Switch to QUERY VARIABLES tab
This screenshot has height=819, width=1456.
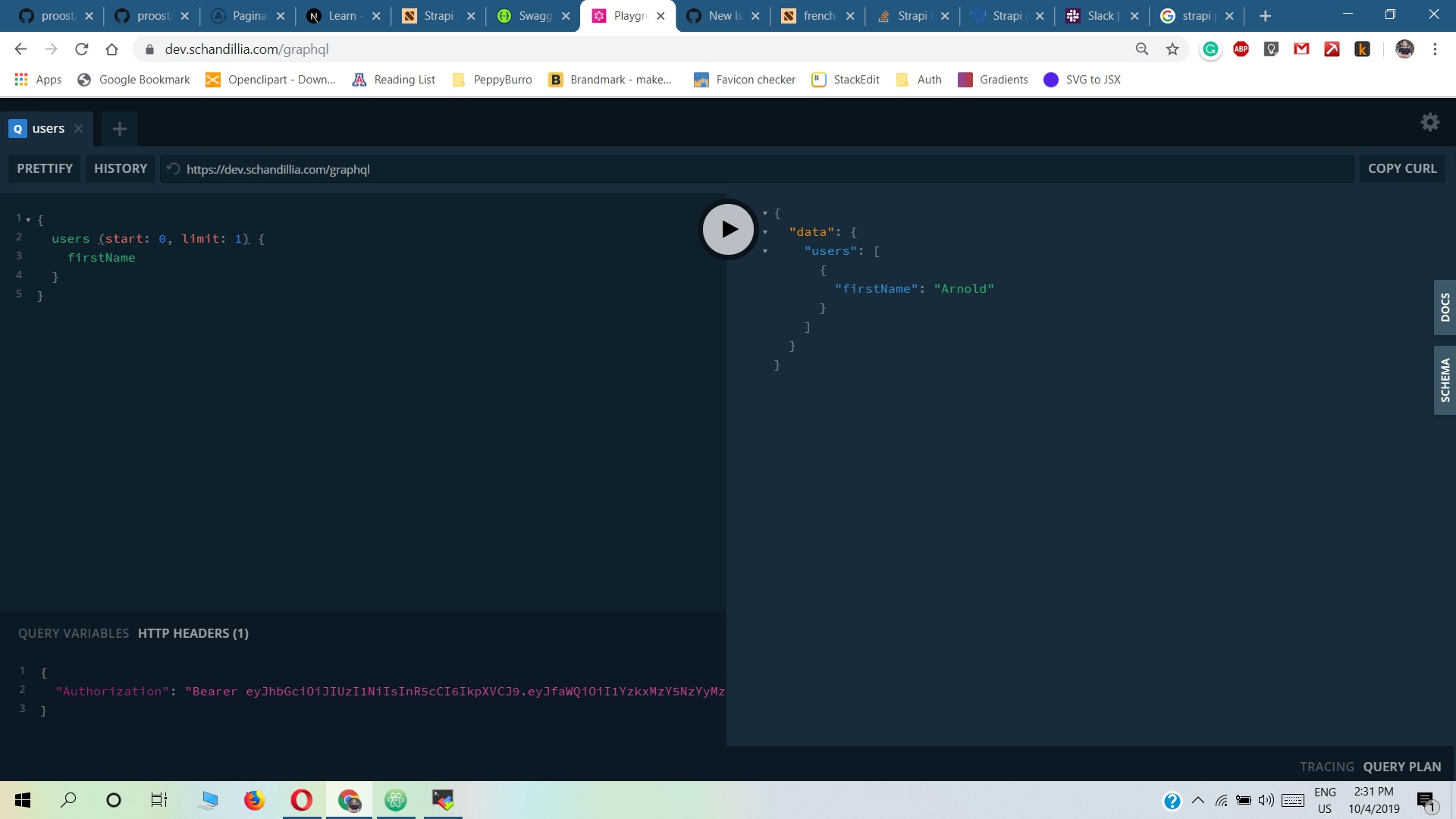[74, 633]
